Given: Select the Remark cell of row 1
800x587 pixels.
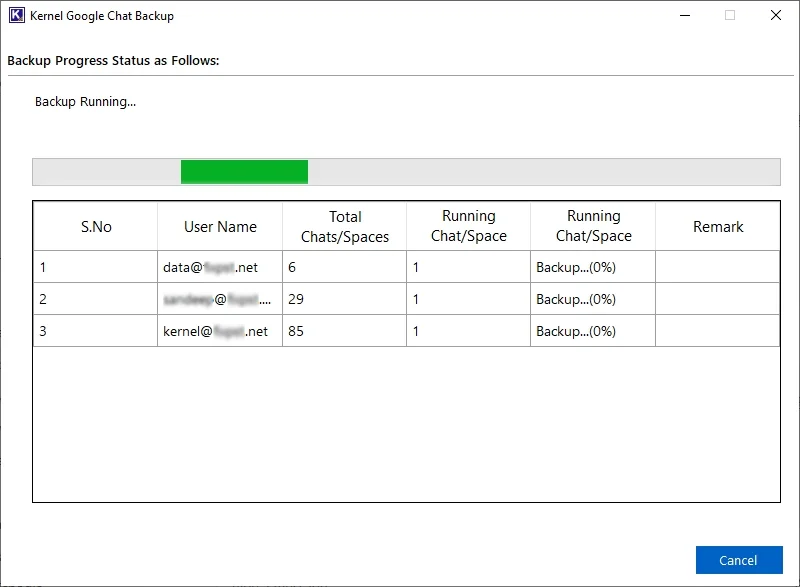Looking at the screenshot, I should [x=717, y=267].
